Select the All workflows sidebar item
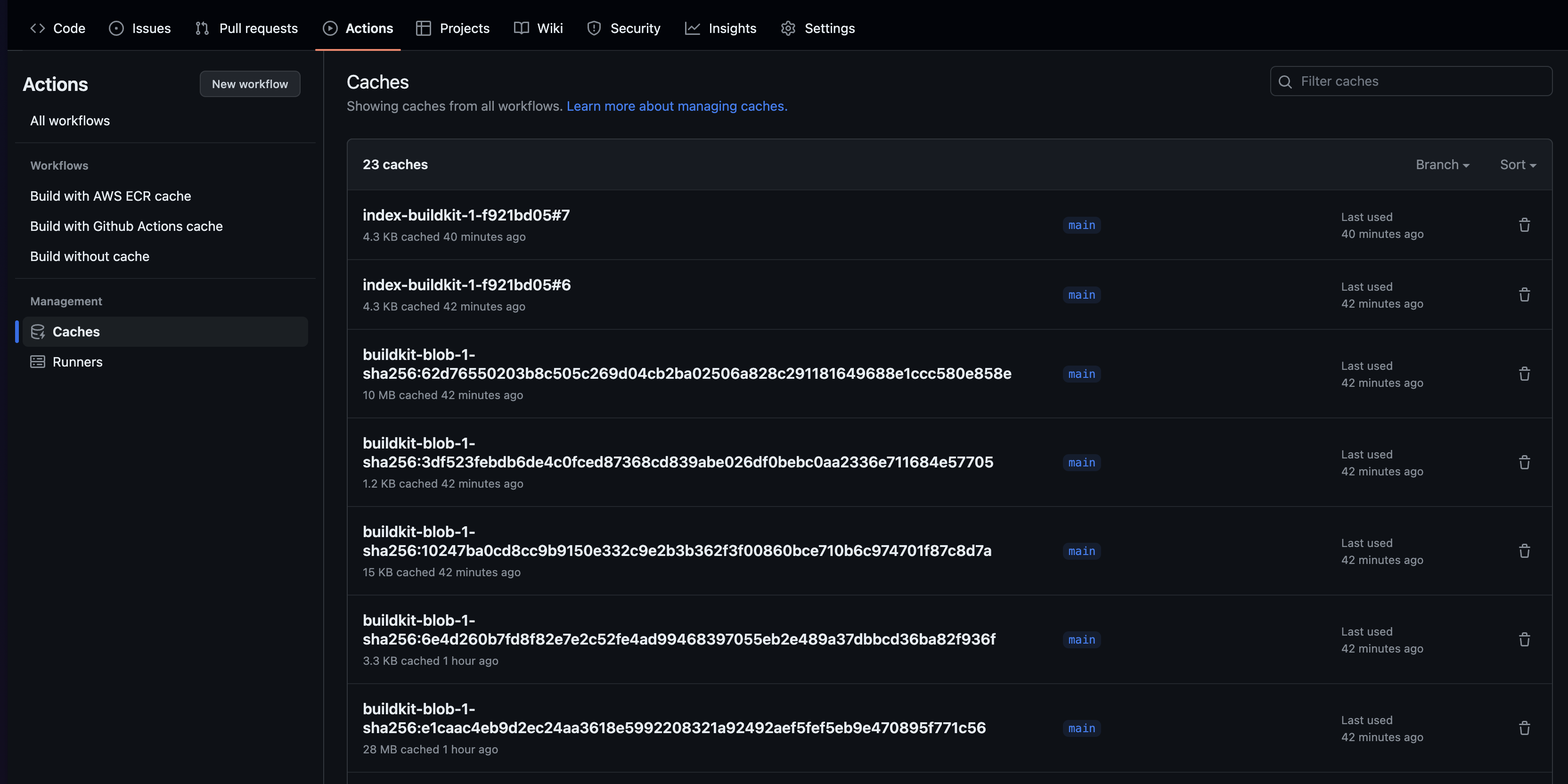Viewport: 1568px width, 784px height. click(x=70, y=121)
